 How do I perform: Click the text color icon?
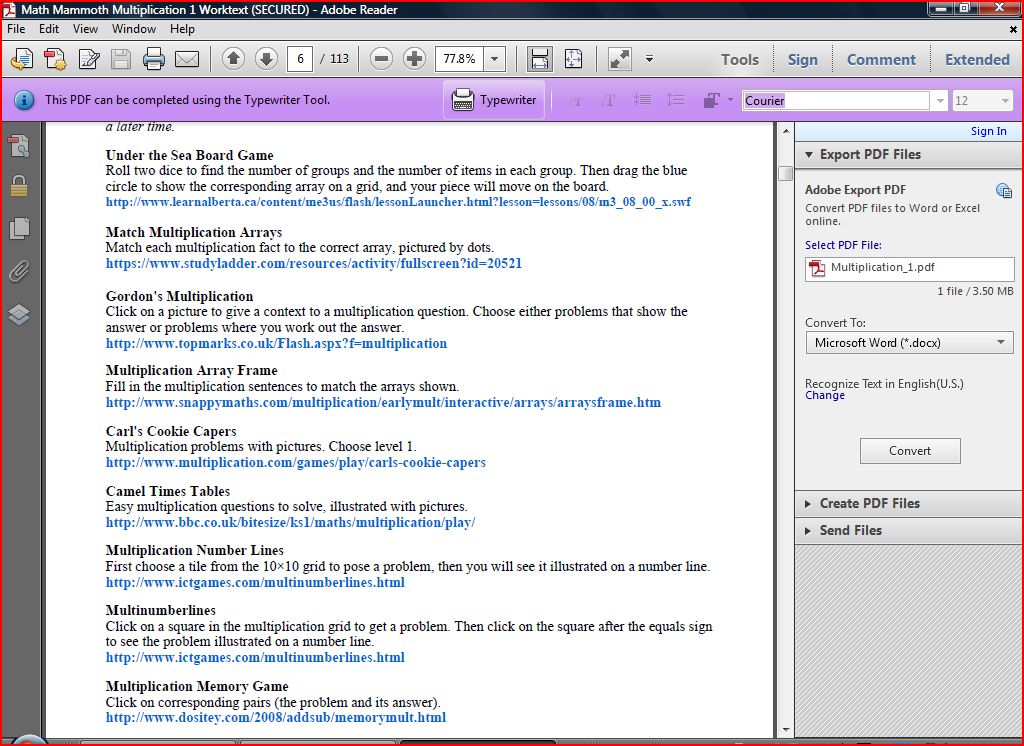pyautogui.click(x=711, y=100)
